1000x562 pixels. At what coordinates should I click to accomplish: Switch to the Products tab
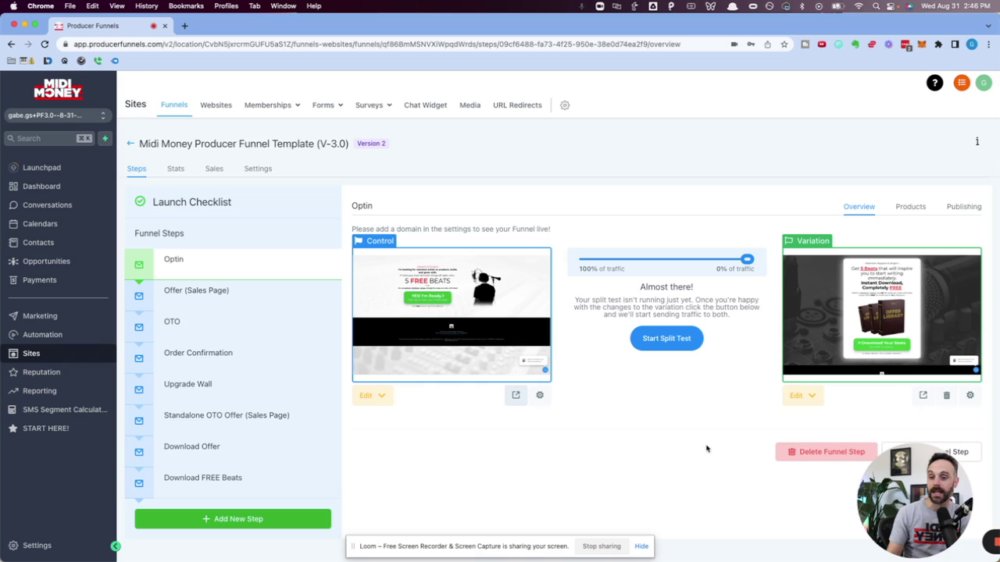(x=910, y=207)
